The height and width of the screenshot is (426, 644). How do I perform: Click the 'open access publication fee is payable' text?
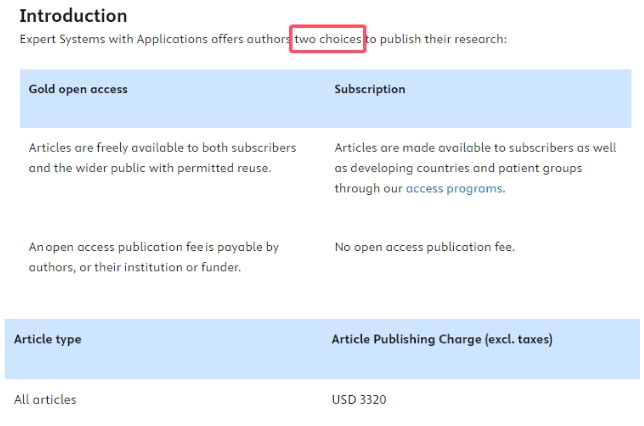coord(153,247)
